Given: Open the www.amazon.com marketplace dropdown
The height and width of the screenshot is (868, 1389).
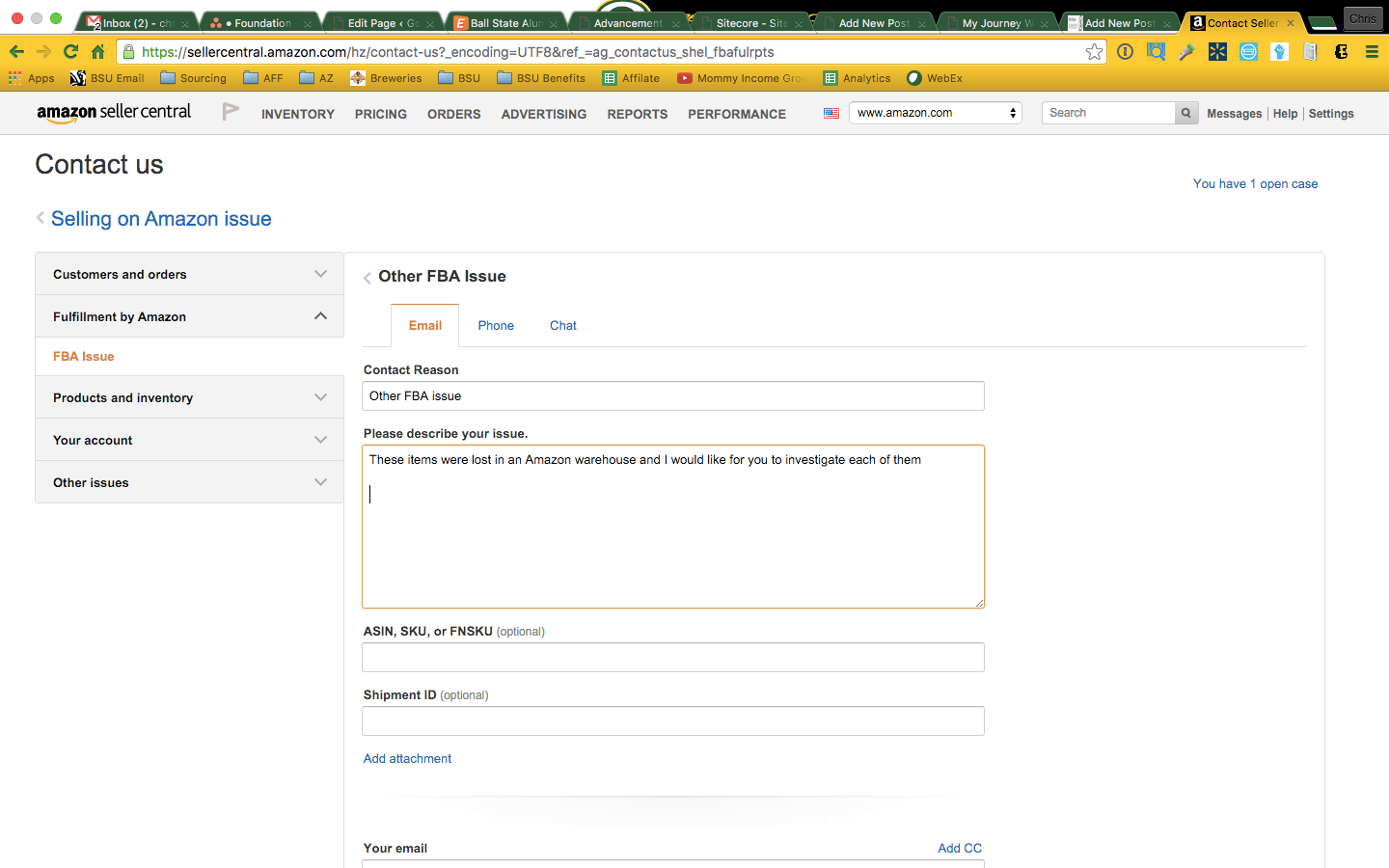Looking at the screenshot, I should [935, 113].
